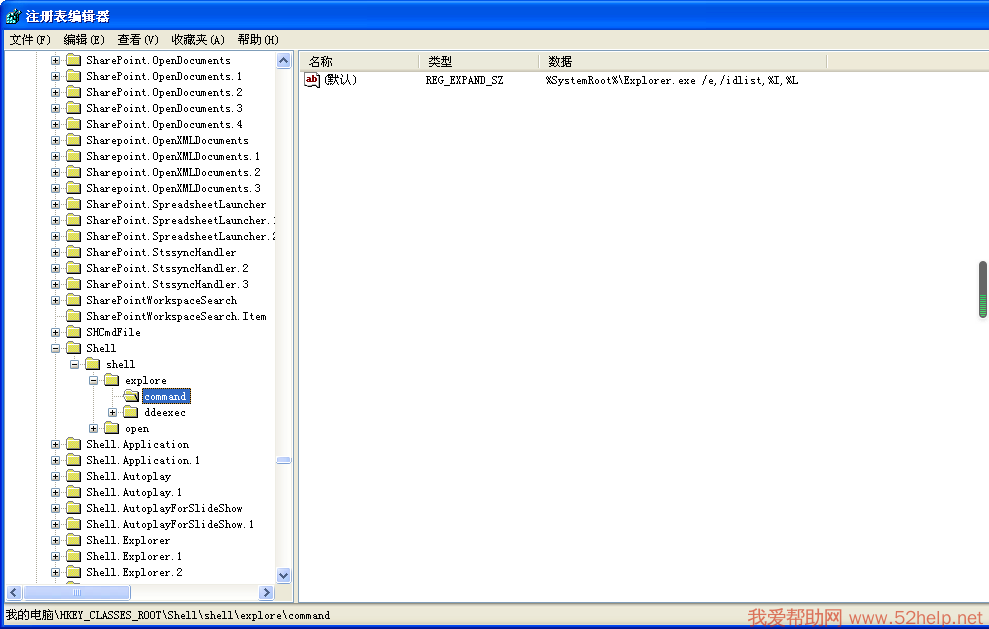Click the open command folder icon
Screen dimensions: 989x629
click(131, 396)
